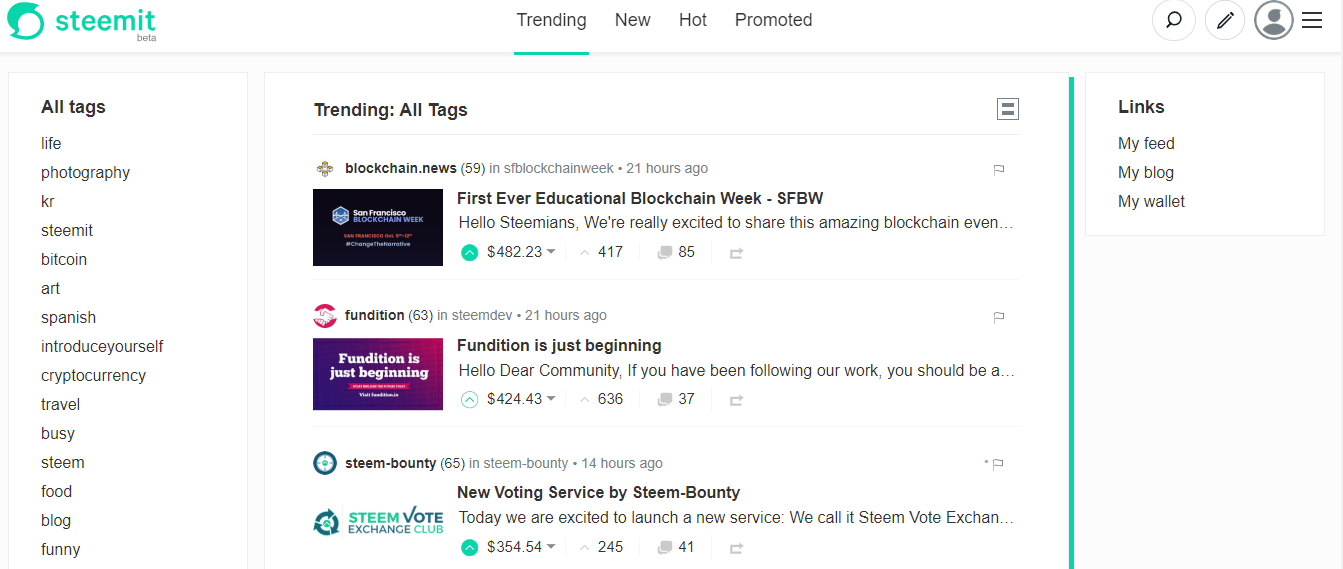
Task: Expand the 245 votes list
Action: (601, 548)
